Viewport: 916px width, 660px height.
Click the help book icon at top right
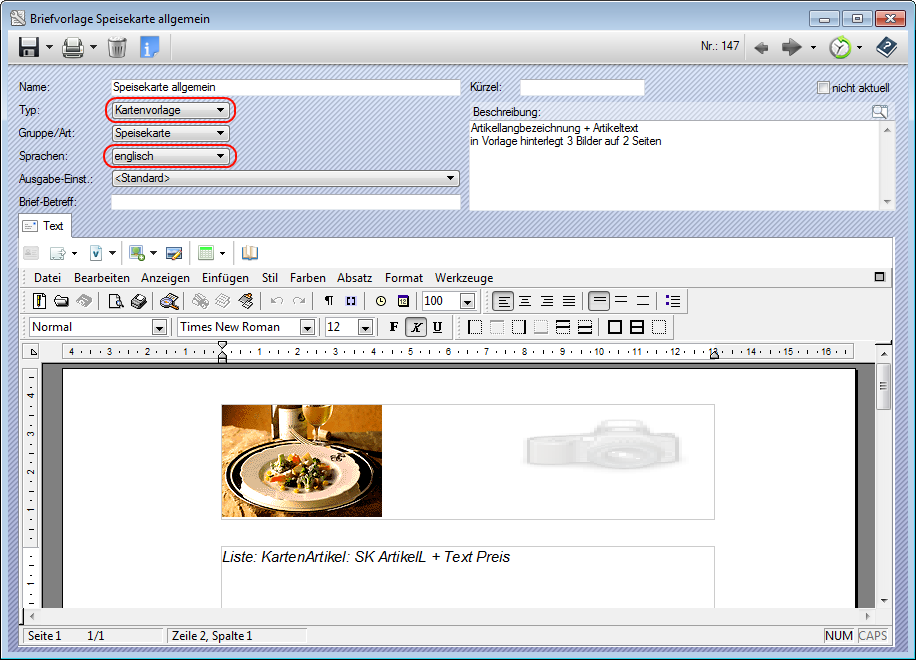tap(886, 47)
